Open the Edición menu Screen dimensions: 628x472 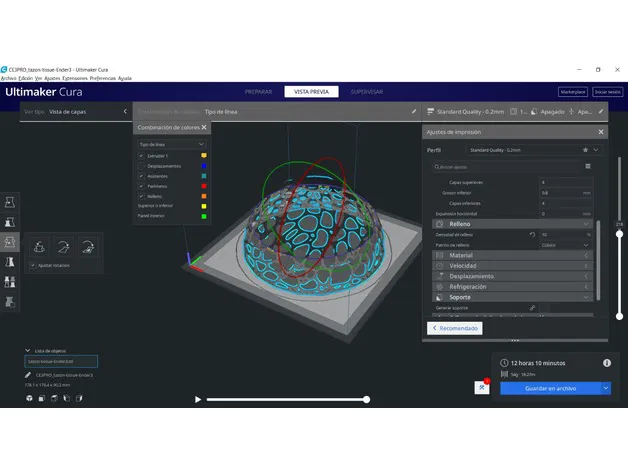click(26, 78)
